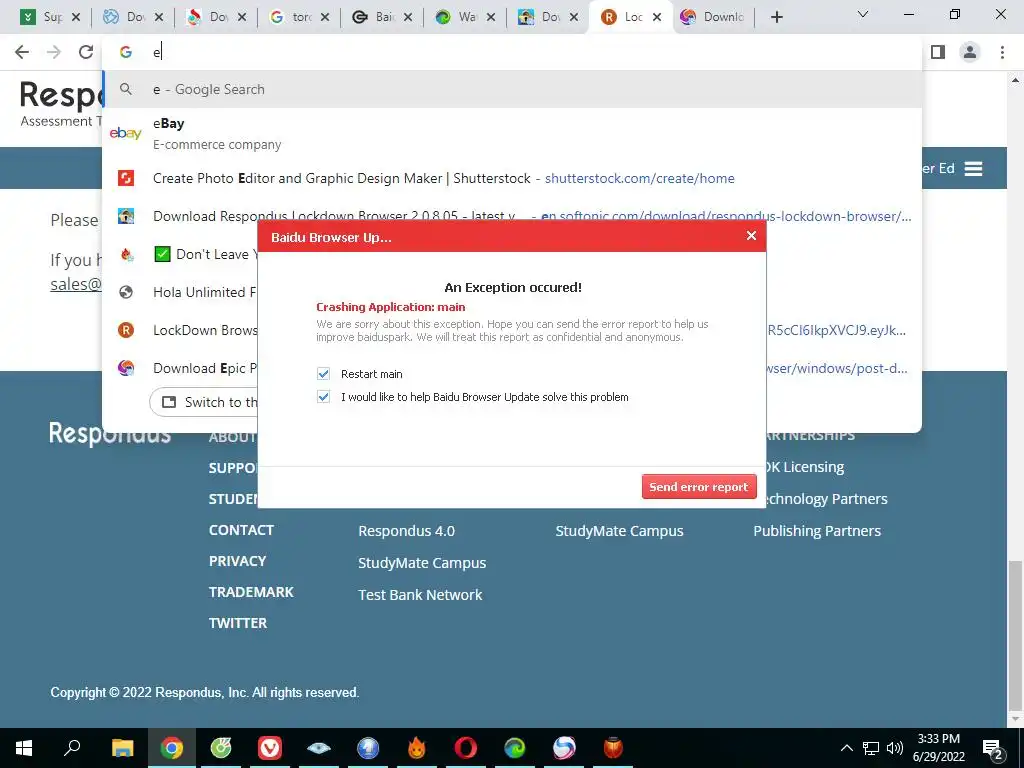
Task: Open TRADEMARK footer link
Action: click(251, 592)
